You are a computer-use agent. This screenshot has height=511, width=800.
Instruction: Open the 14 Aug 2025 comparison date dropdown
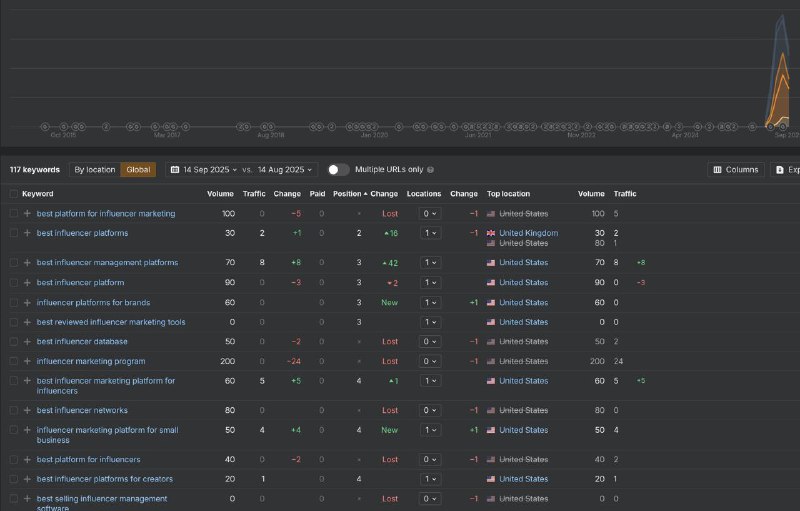tap(285, 170)
